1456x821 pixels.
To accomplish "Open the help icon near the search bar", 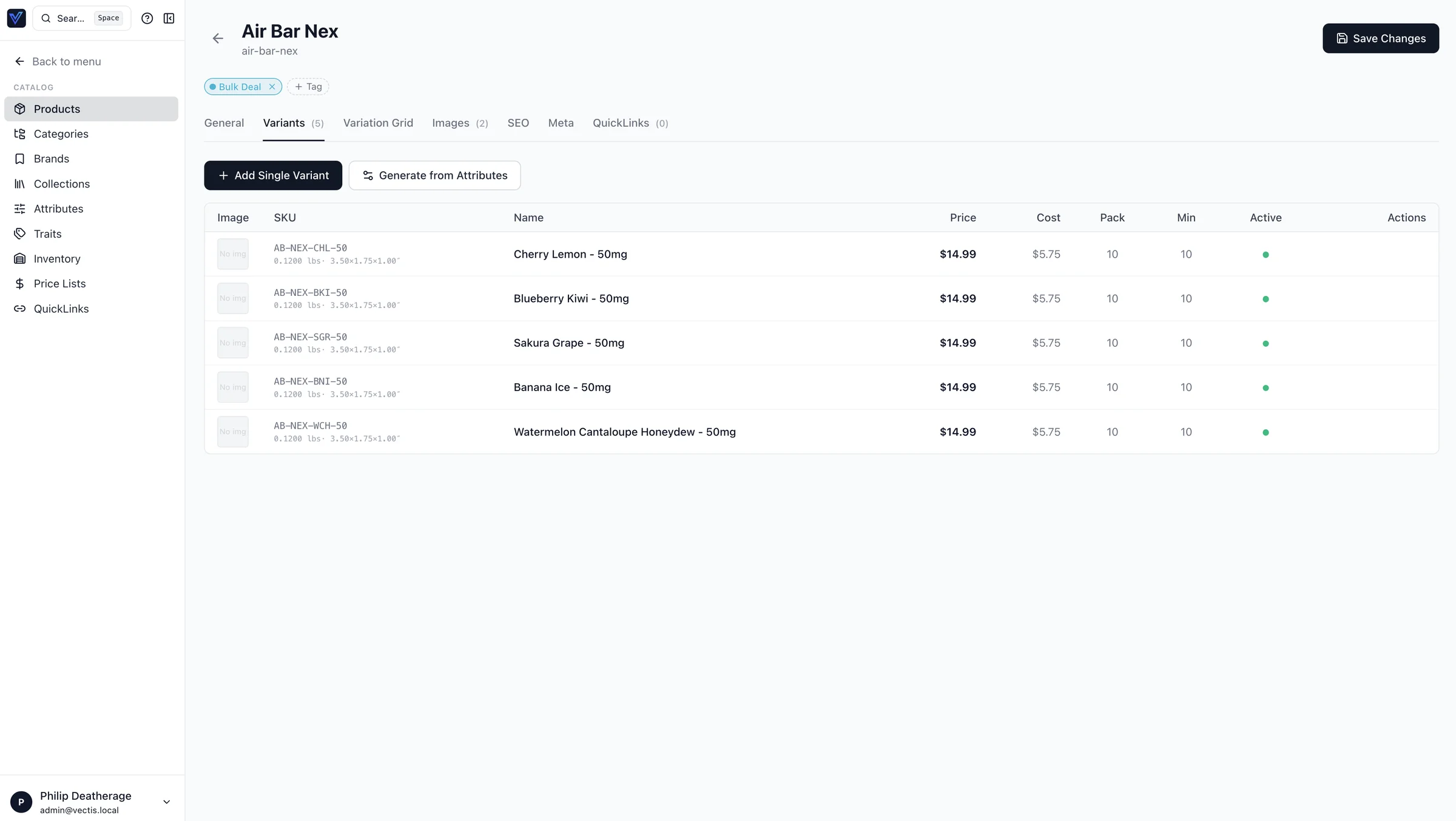I will 147,18.
